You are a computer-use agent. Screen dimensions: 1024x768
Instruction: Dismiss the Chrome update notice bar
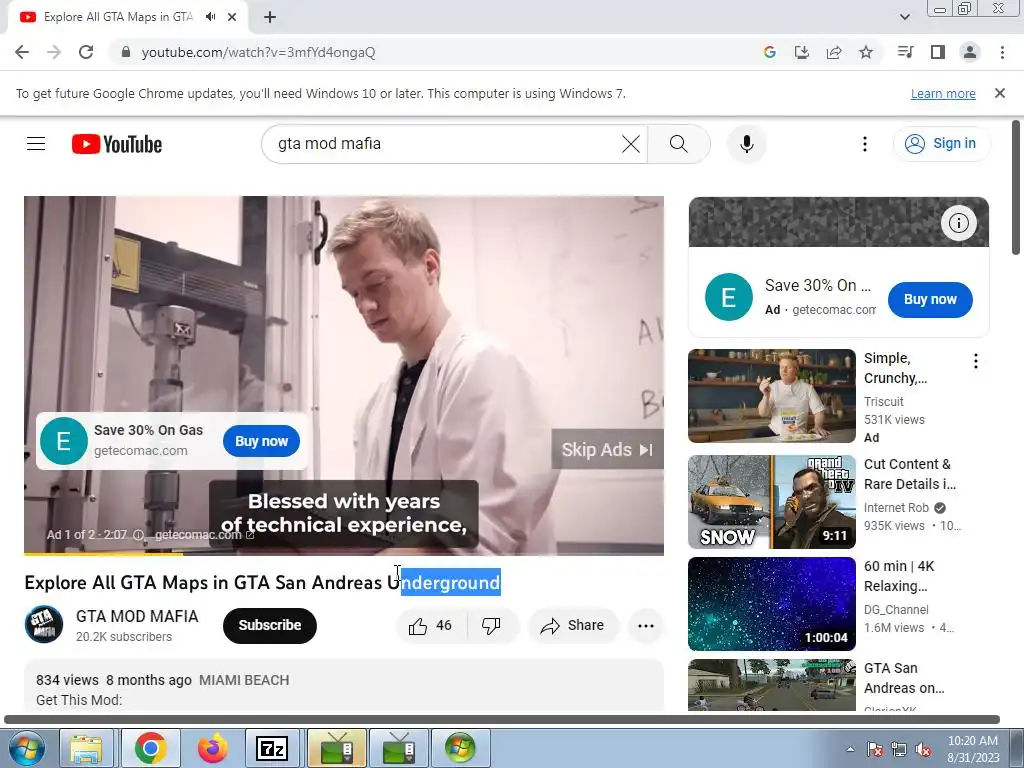pos(999,93)
